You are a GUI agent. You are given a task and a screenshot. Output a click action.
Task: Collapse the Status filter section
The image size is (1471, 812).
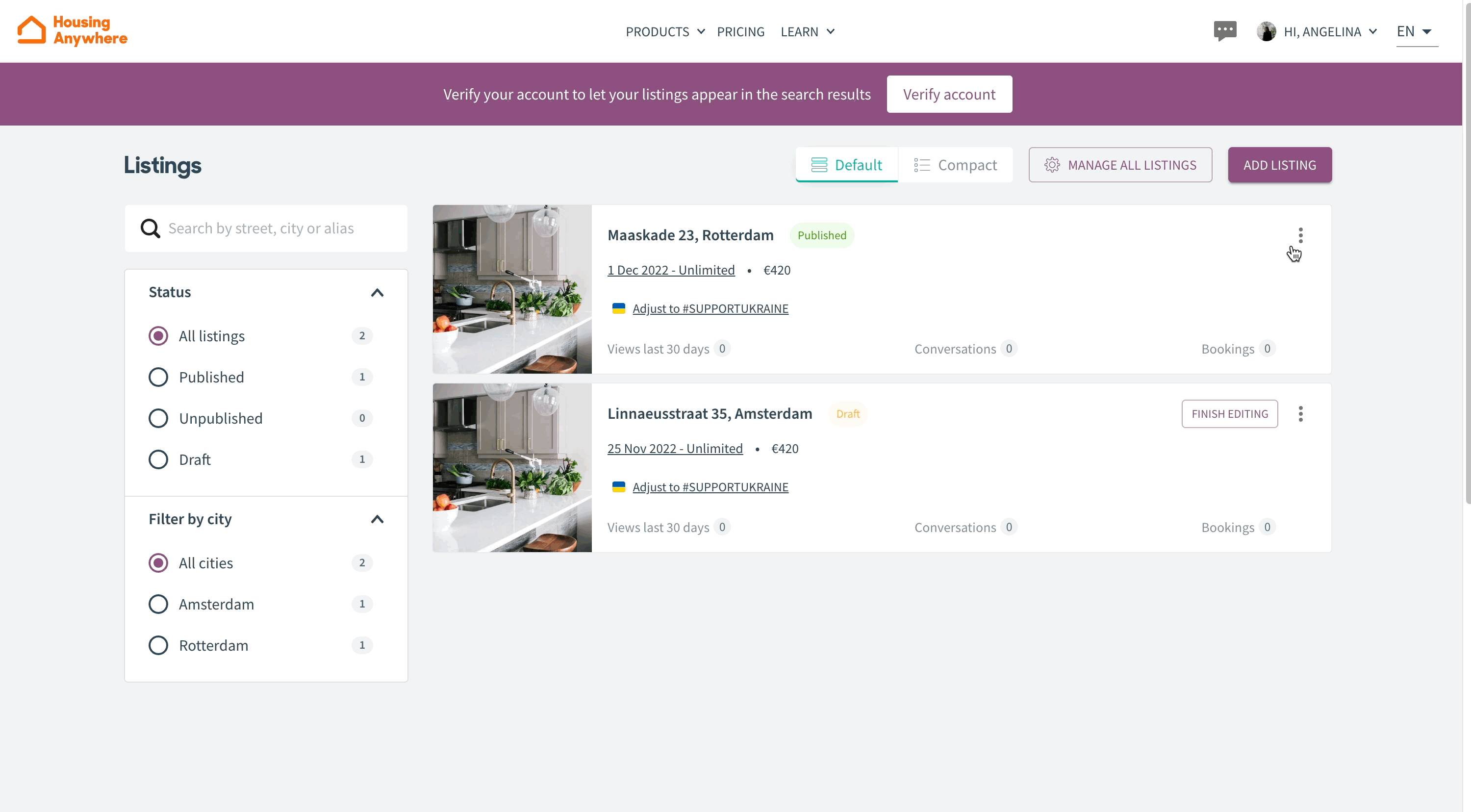[377, 293]
